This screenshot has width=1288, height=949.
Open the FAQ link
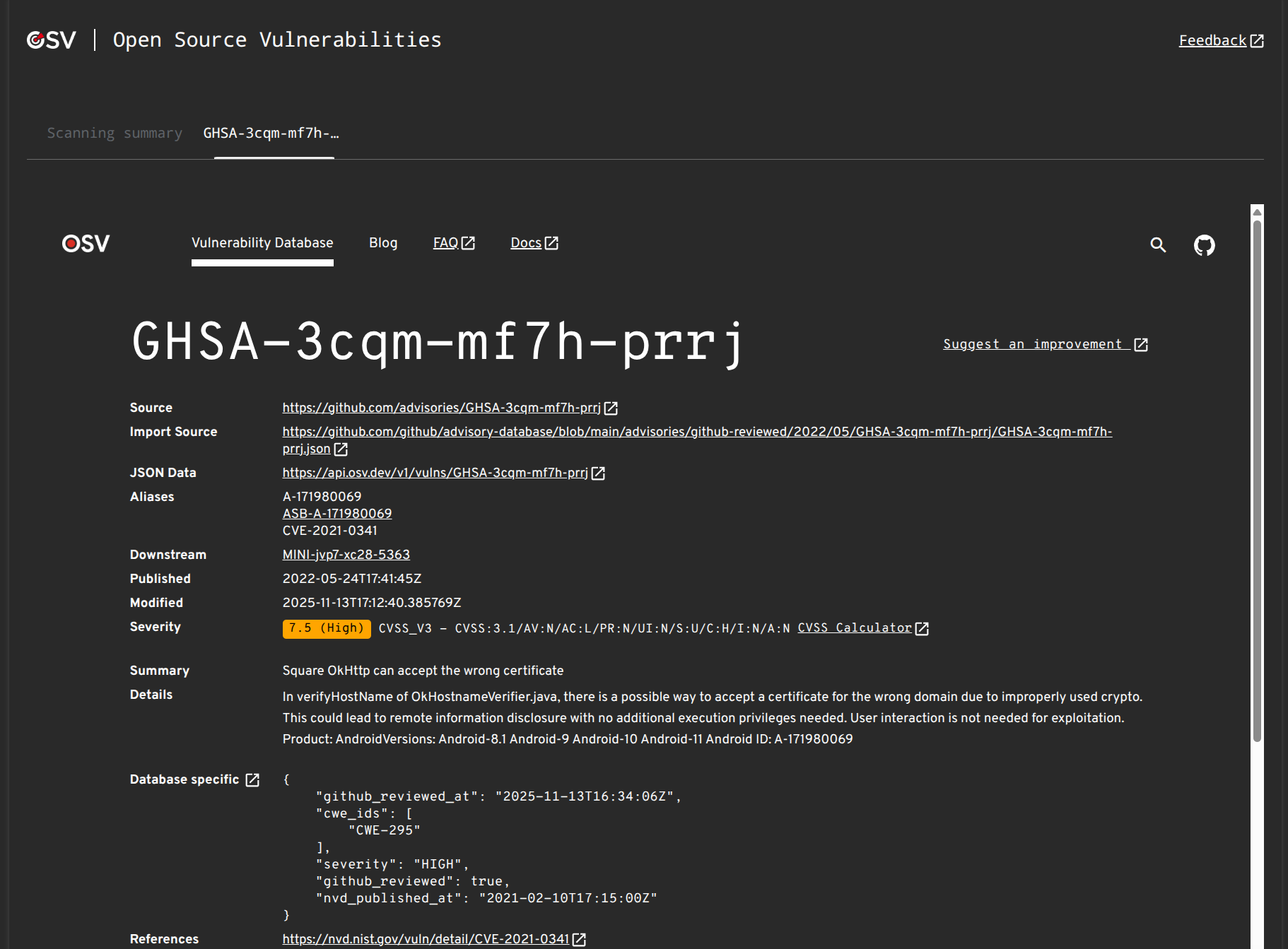click(x=445, y=243)
